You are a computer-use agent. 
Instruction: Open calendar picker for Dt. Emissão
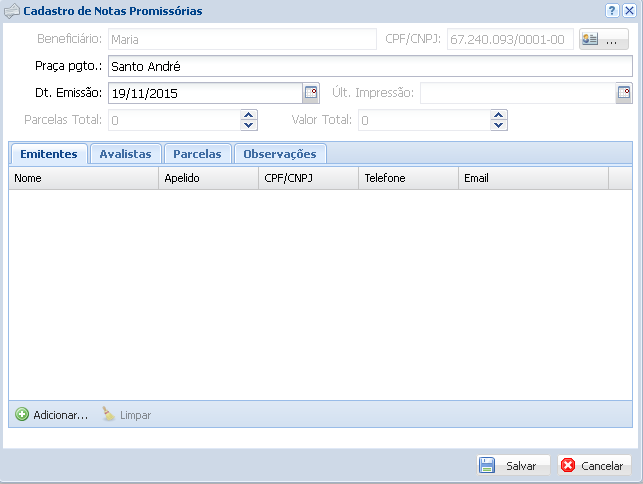311,93
